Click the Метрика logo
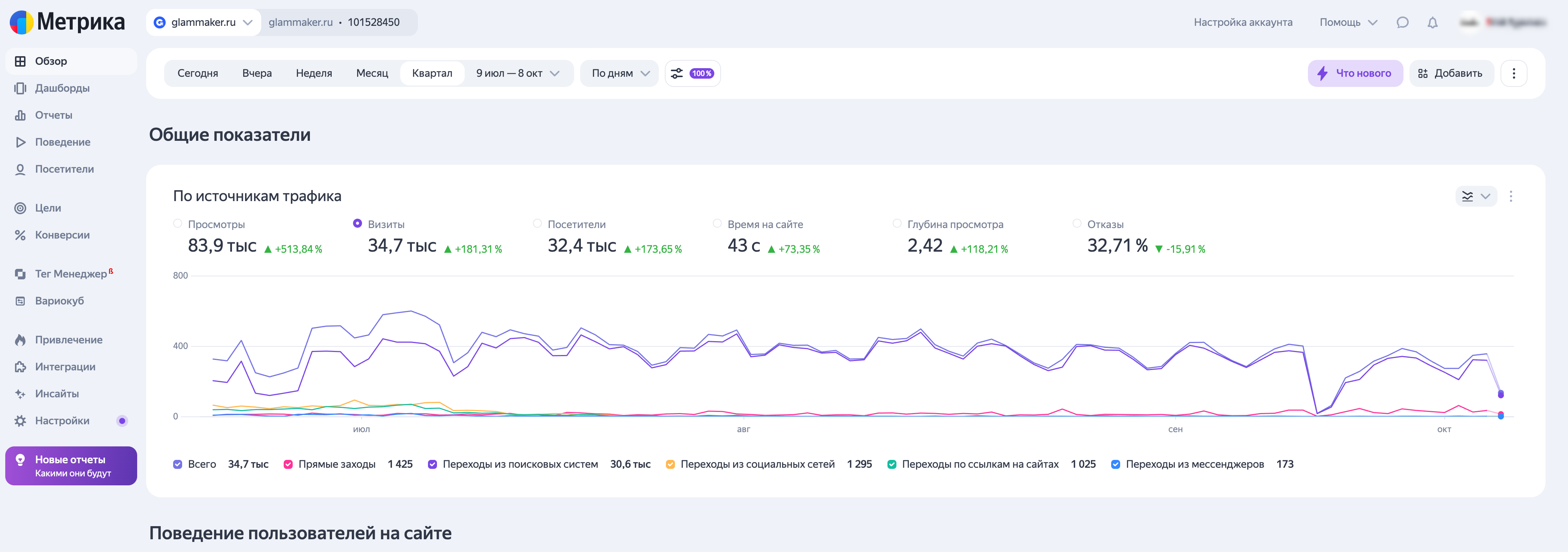The image size is (1568, 552). (x=67, y=22)
